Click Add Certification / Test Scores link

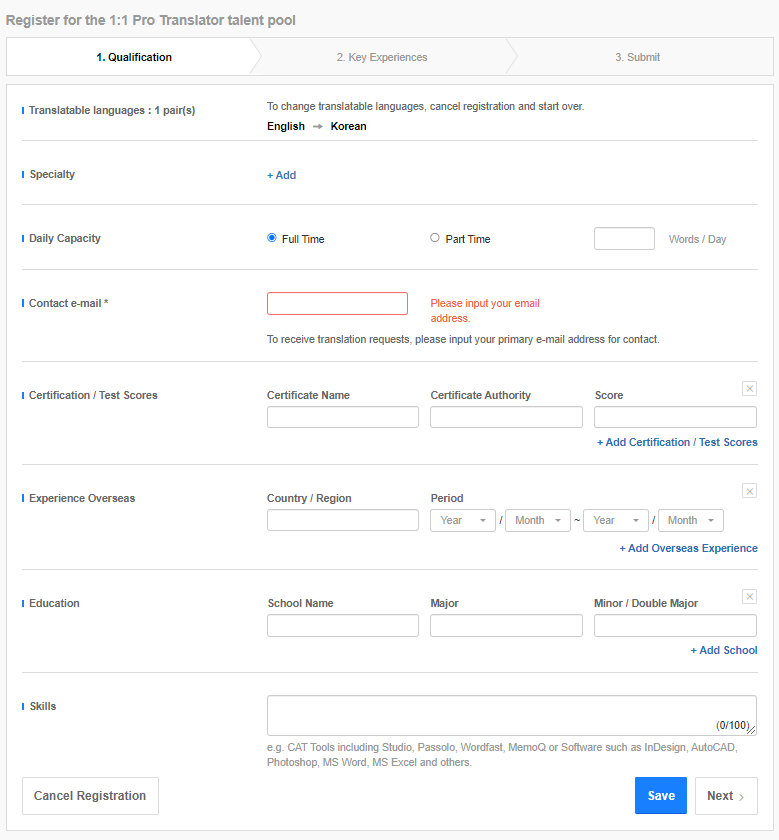point(677,442)
